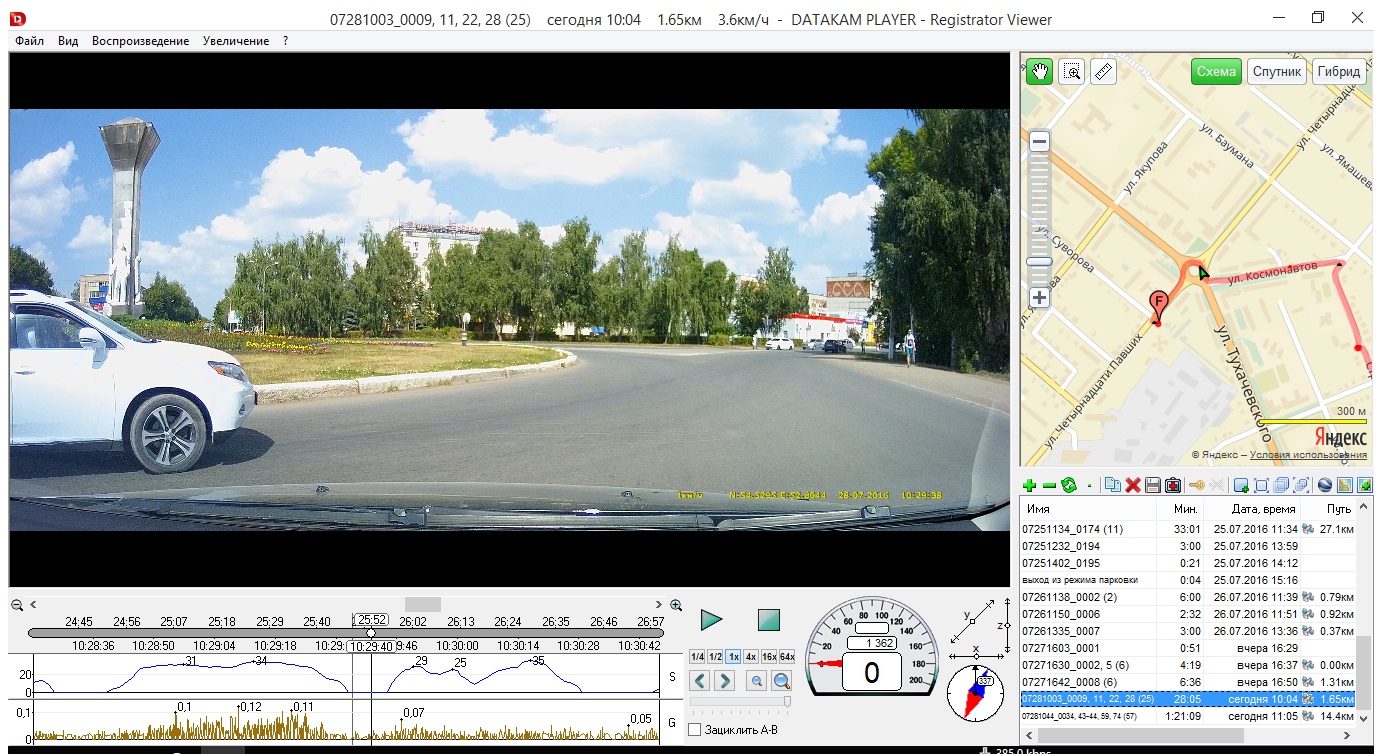Click the red X delete icon
This screenshot has width=1382, height=754.
1133,486
